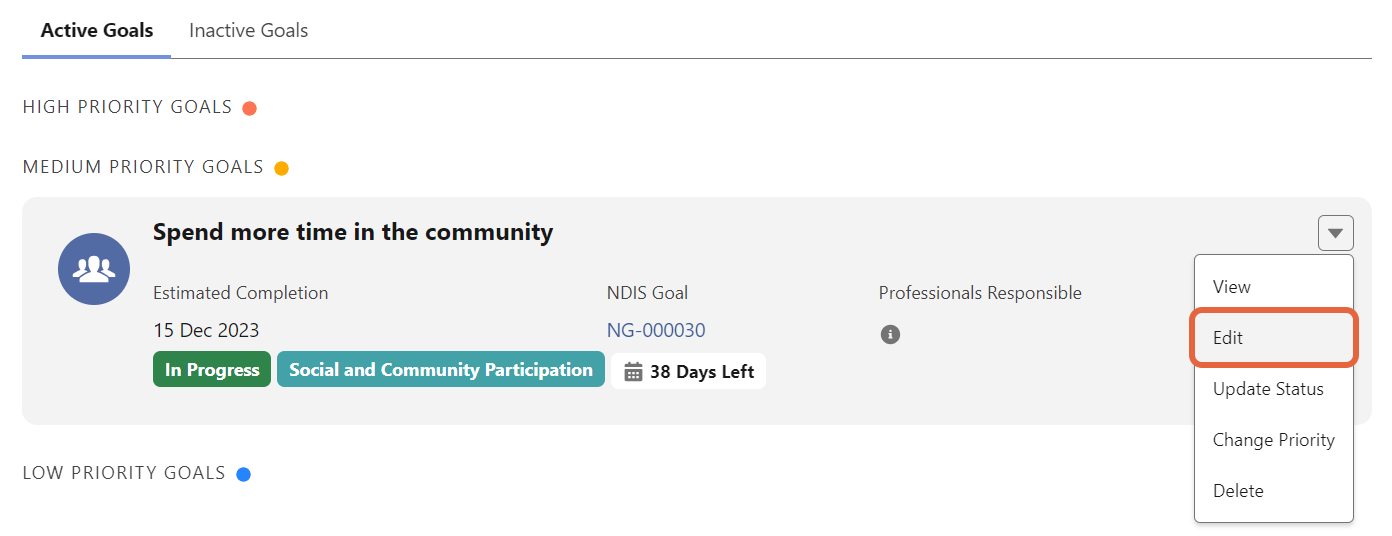
Task: Click the Social and Community Participation tag
Action: coord(441,370)
